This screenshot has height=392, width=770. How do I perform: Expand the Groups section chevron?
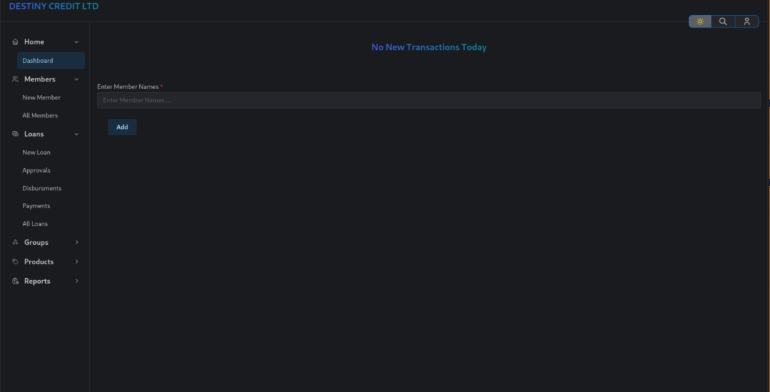(77, 242)
